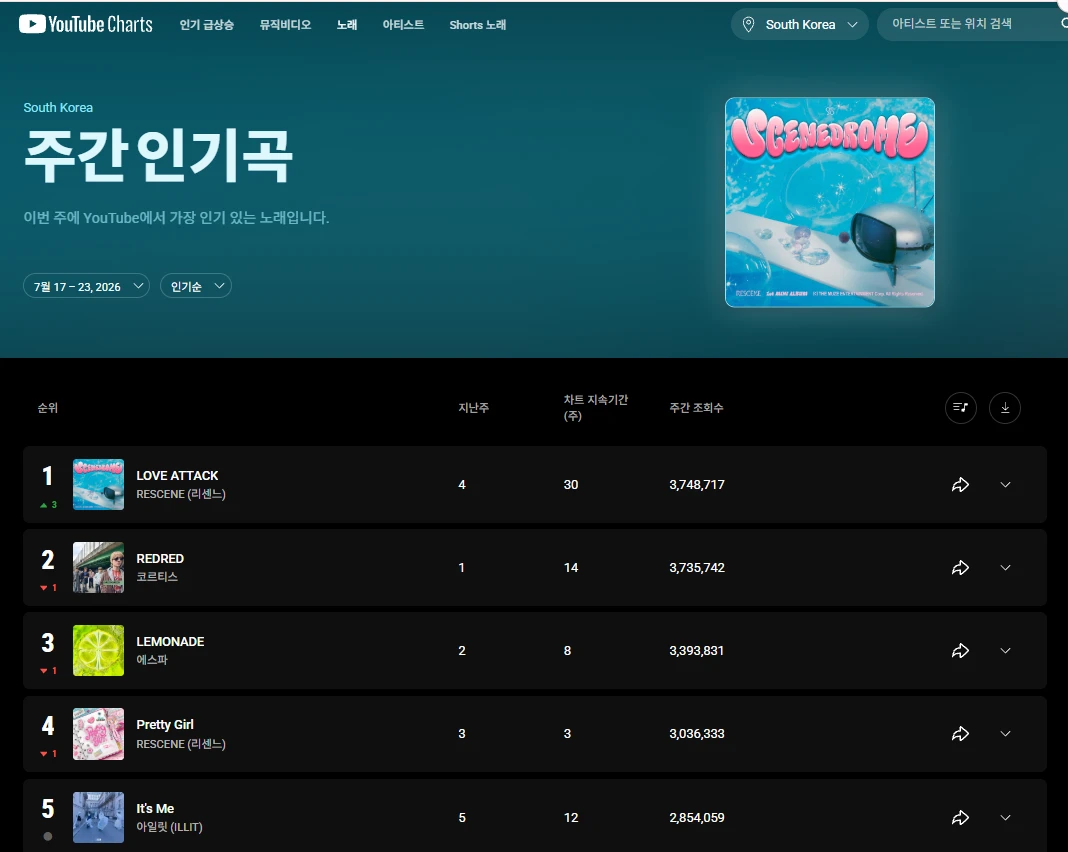1068x852 pixels.
Task: Download the chart using the download icon
Action: tap(1005, 407)
